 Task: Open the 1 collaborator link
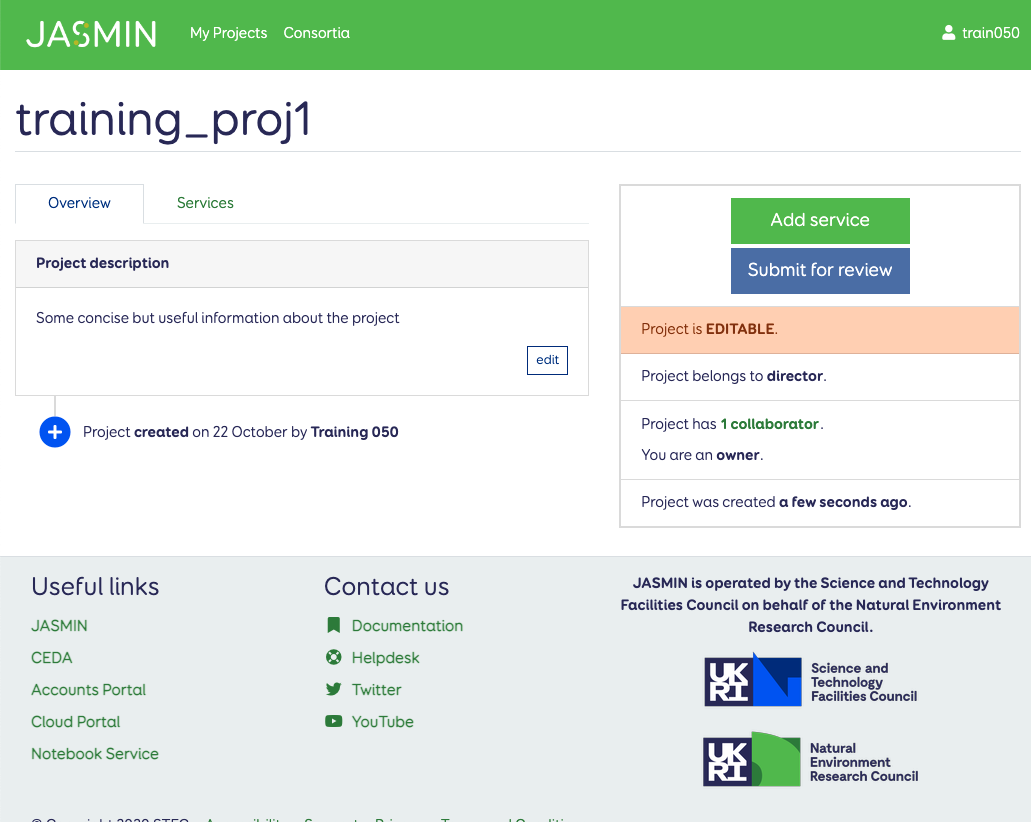[x=769, y=424]
